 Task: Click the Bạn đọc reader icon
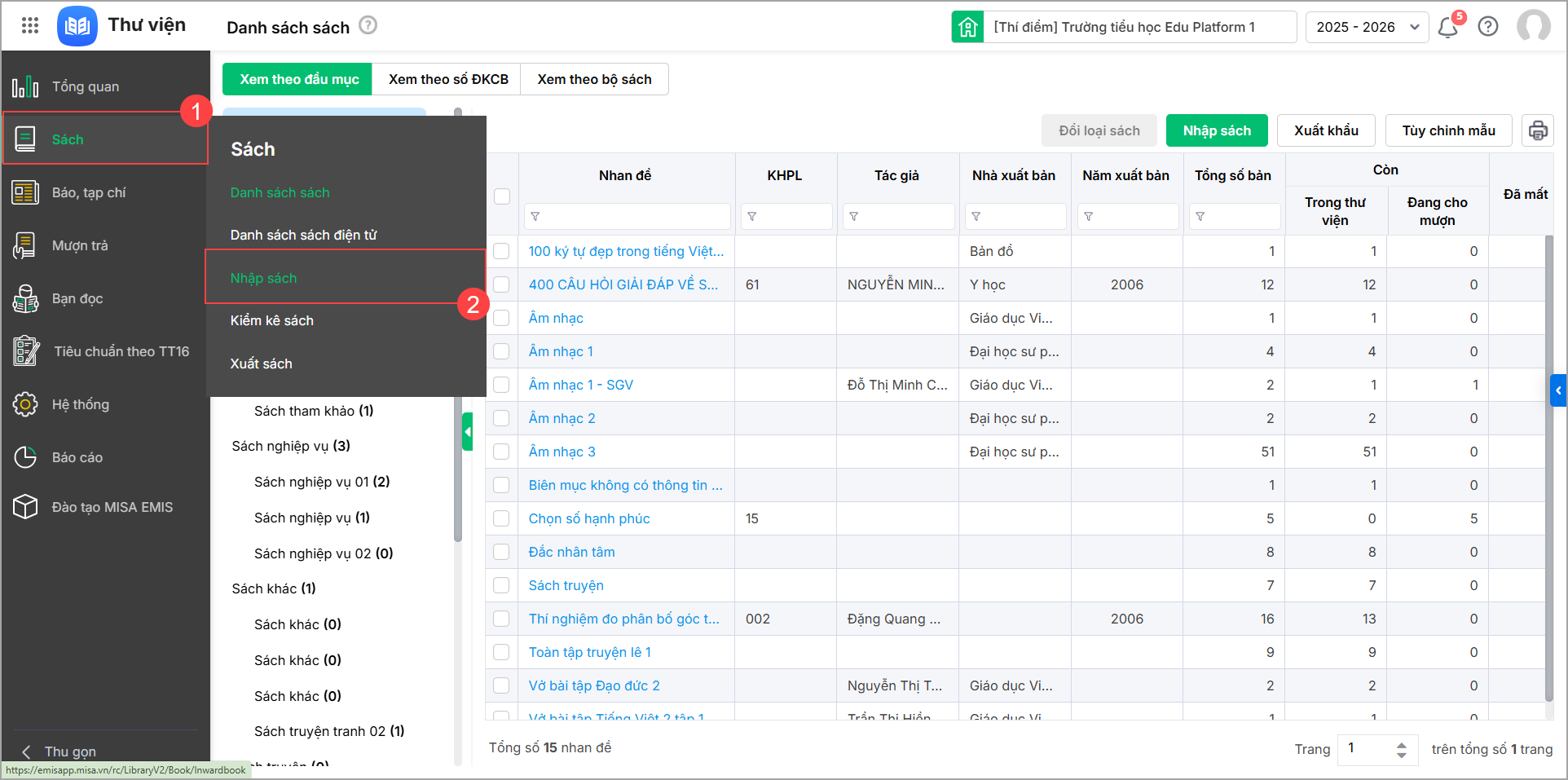25,298
